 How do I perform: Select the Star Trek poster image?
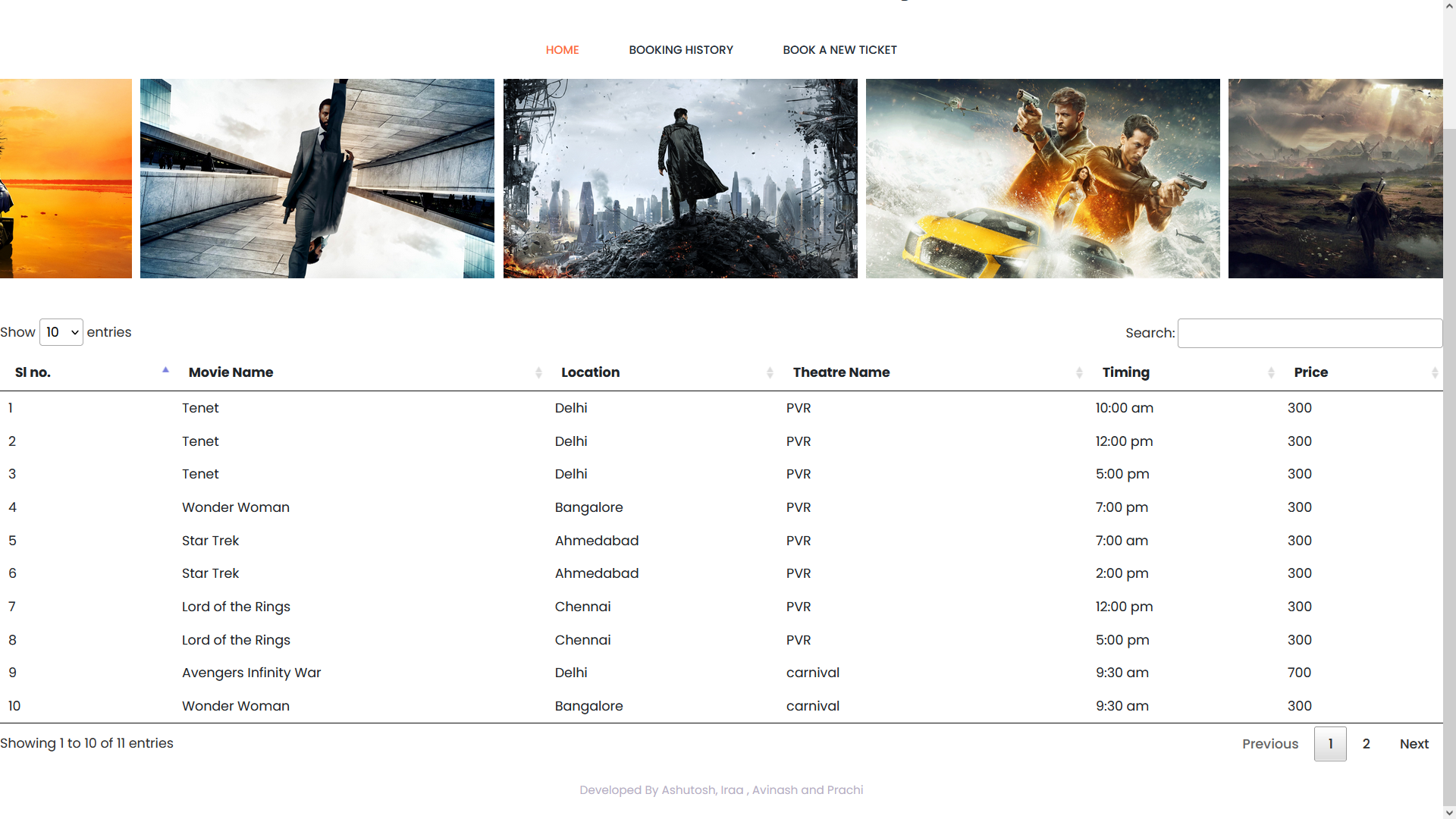coord(680,178)
